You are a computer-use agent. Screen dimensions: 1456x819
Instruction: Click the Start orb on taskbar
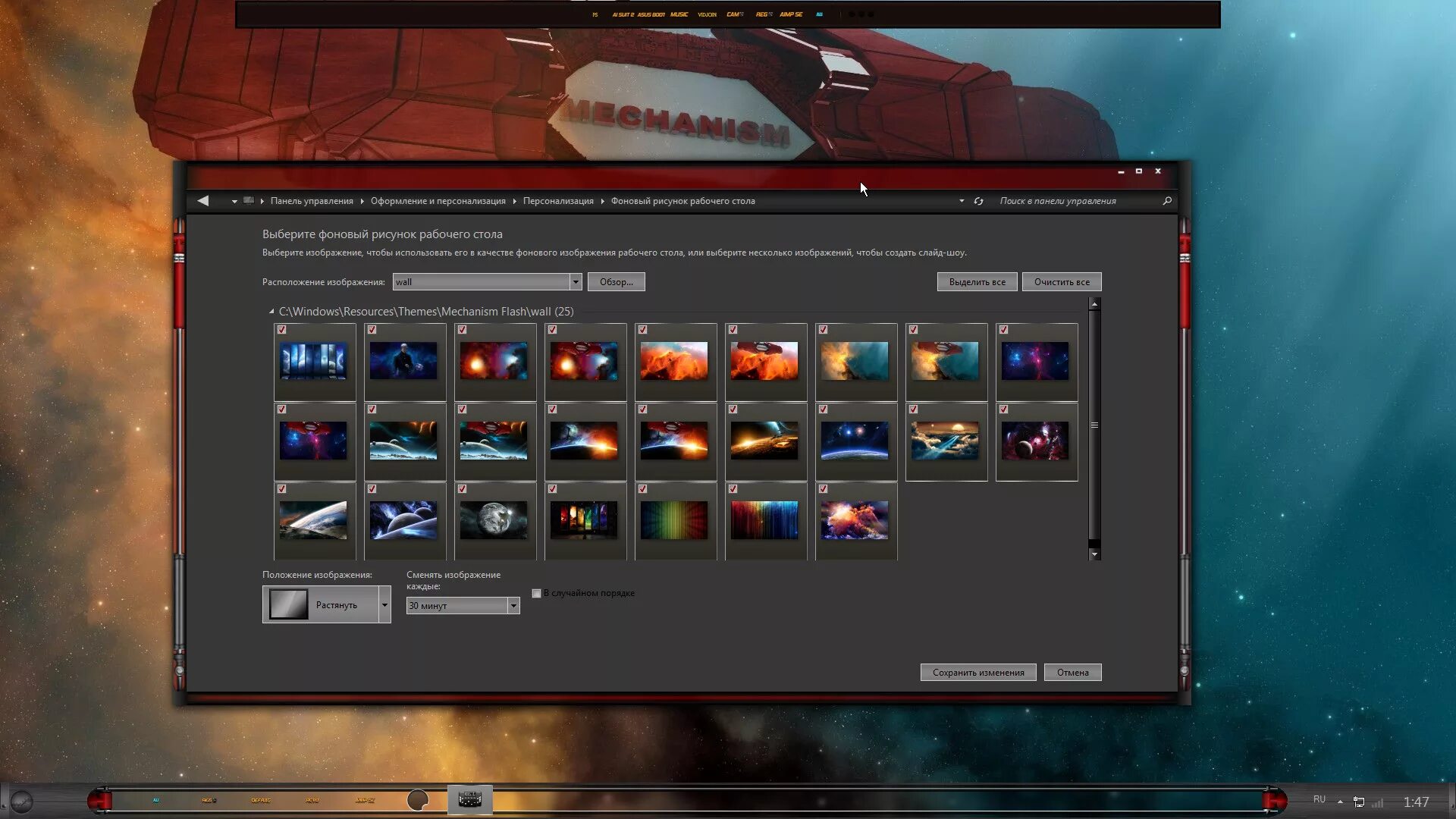click(x=21, y=802)
